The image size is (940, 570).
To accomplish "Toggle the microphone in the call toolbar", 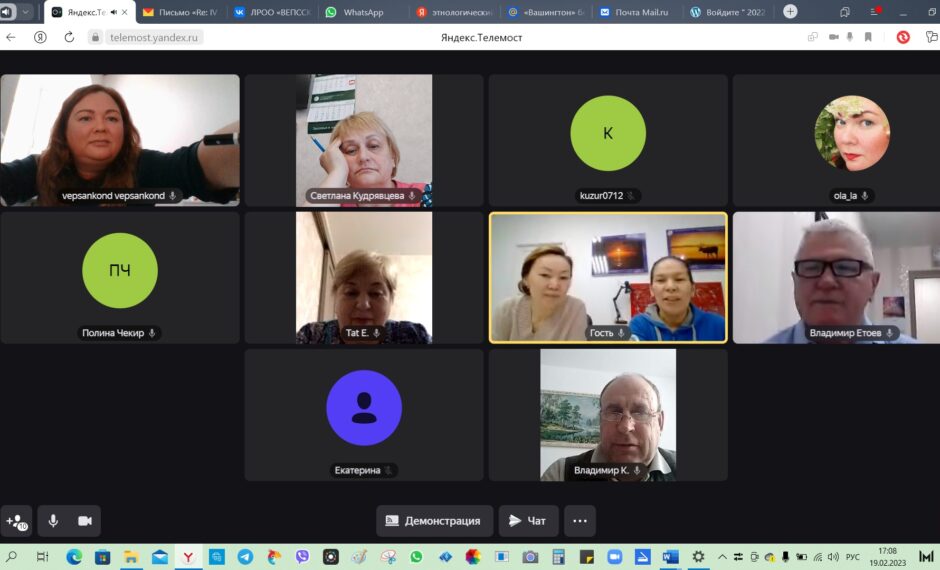I will coord(53,521).
